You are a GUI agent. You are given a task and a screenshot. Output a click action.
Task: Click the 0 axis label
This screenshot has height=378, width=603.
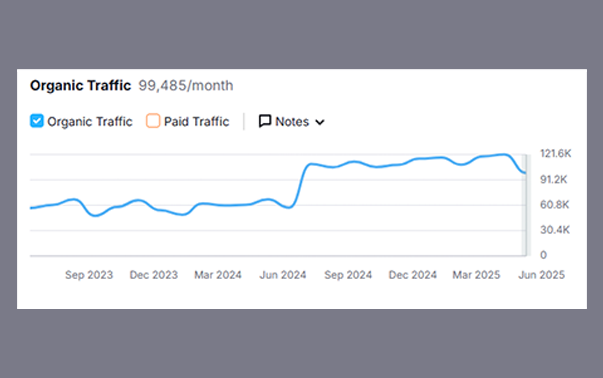coord(543,255)
